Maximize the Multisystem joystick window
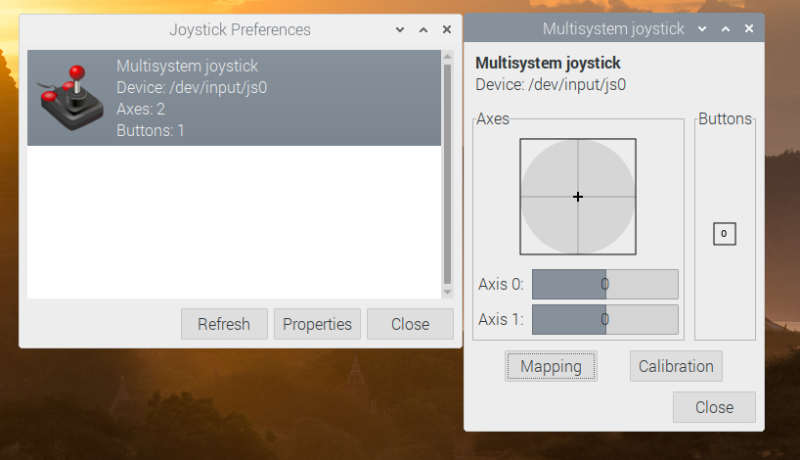The width and height of the screenshot is (800, 460). pos(726,29)
